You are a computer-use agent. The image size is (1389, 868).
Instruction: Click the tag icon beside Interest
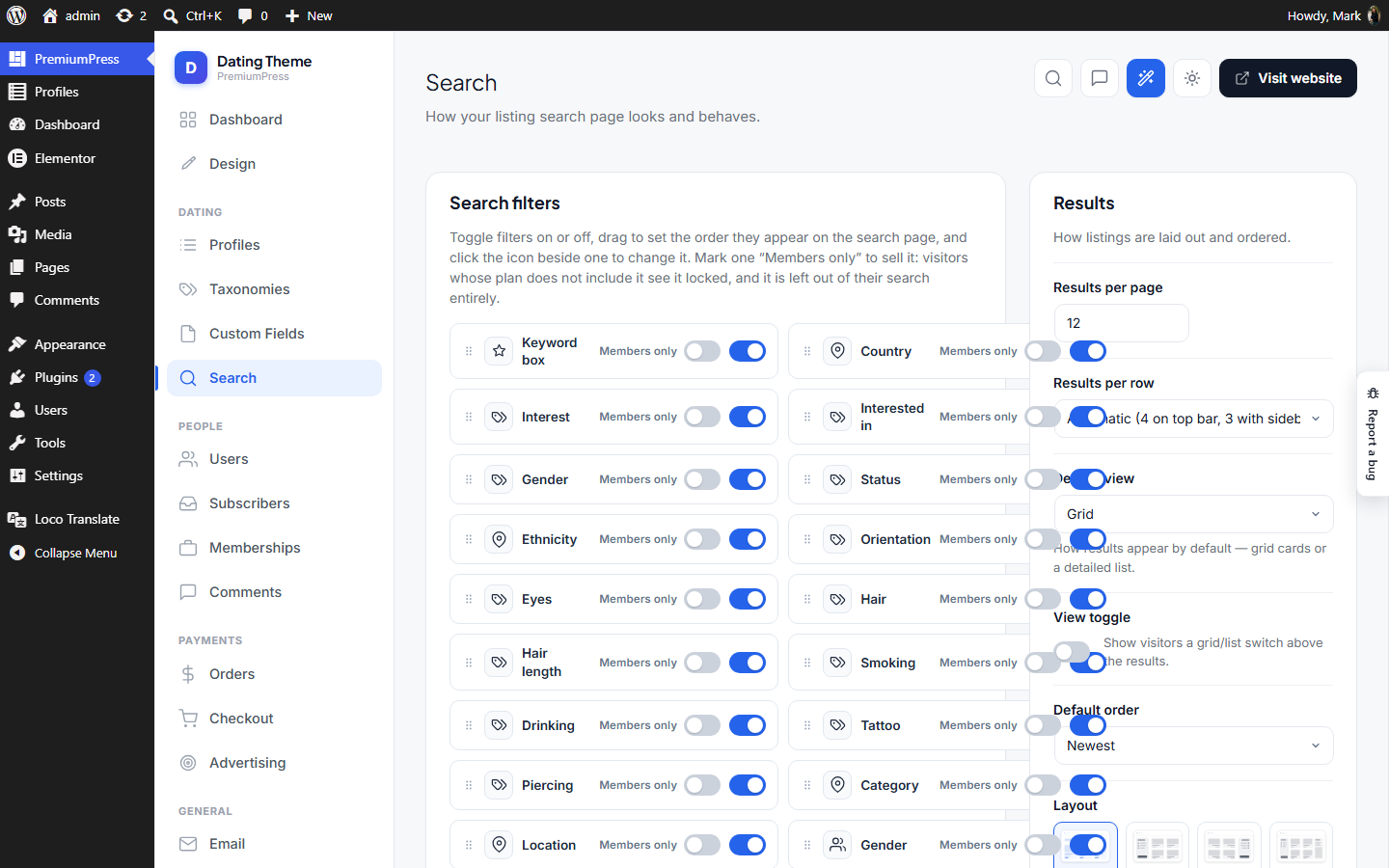click(499, 417)
